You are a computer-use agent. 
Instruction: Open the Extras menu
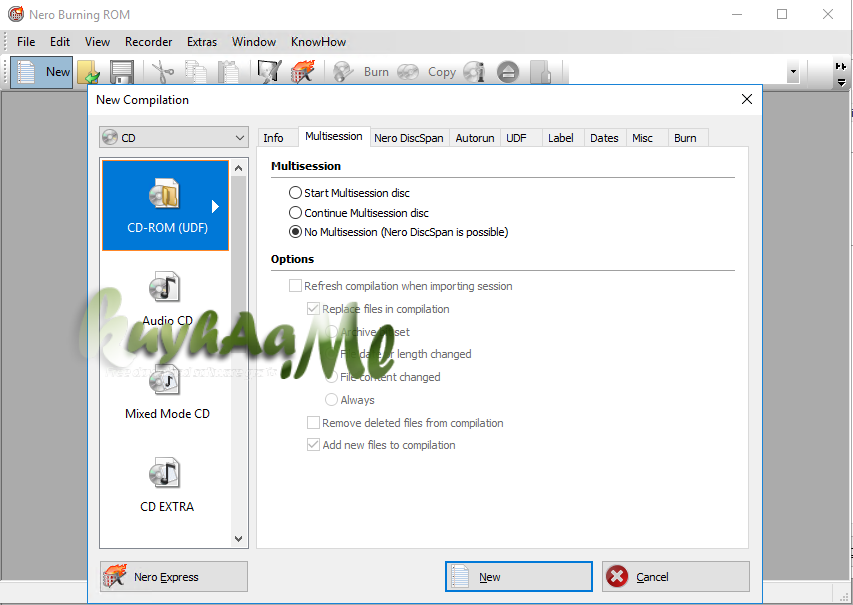tap(202, 42)
